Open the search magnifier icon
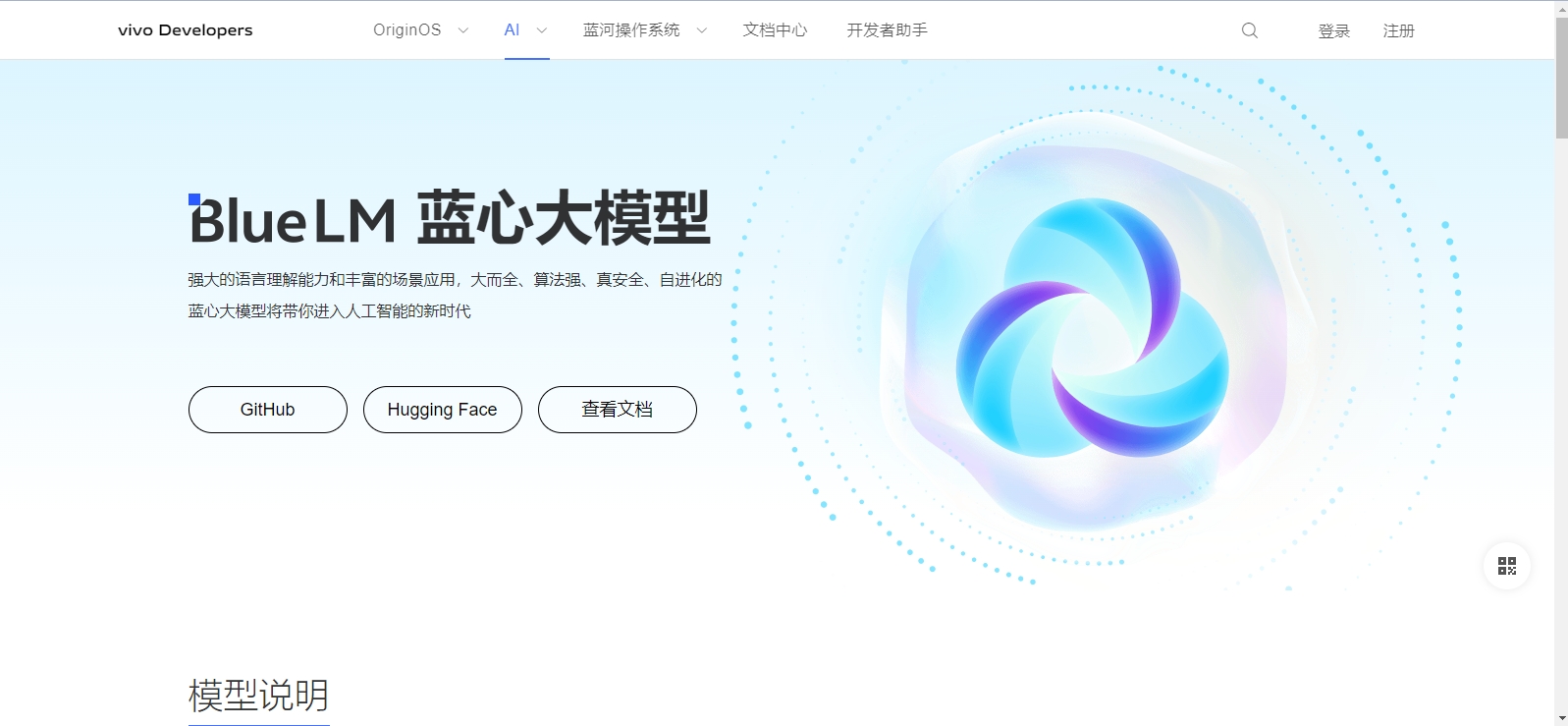 point(1249,30)
